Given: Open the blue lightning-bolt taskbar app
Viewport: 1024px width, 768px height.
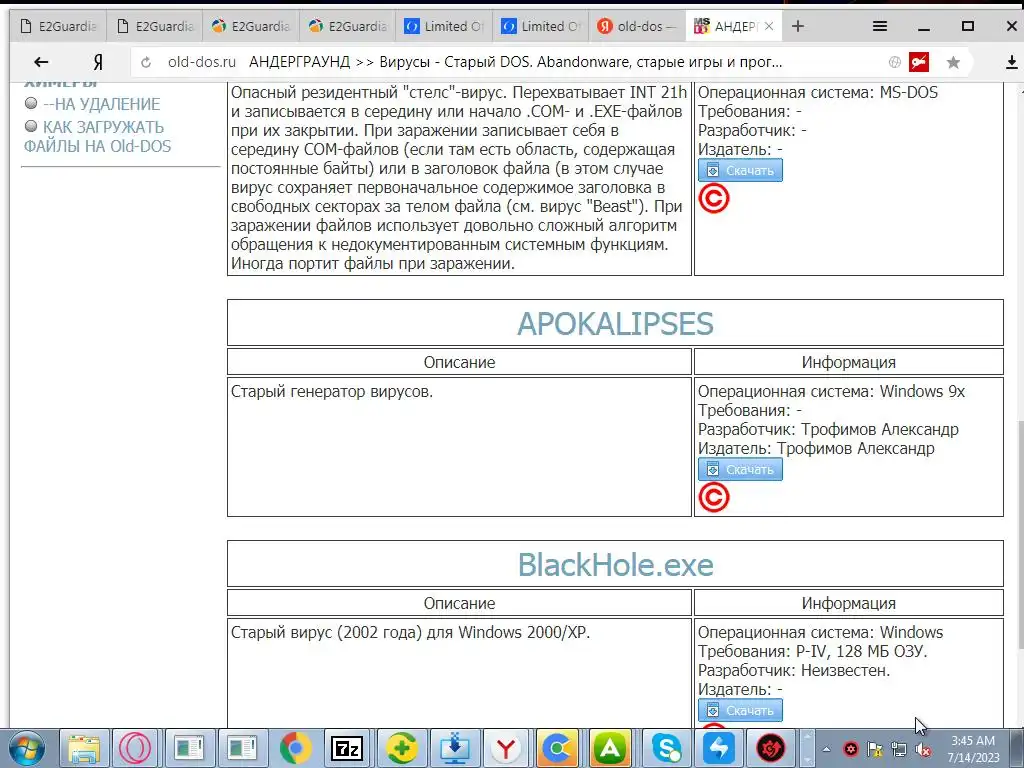Looking at the screenshot, I should [718, 748].
